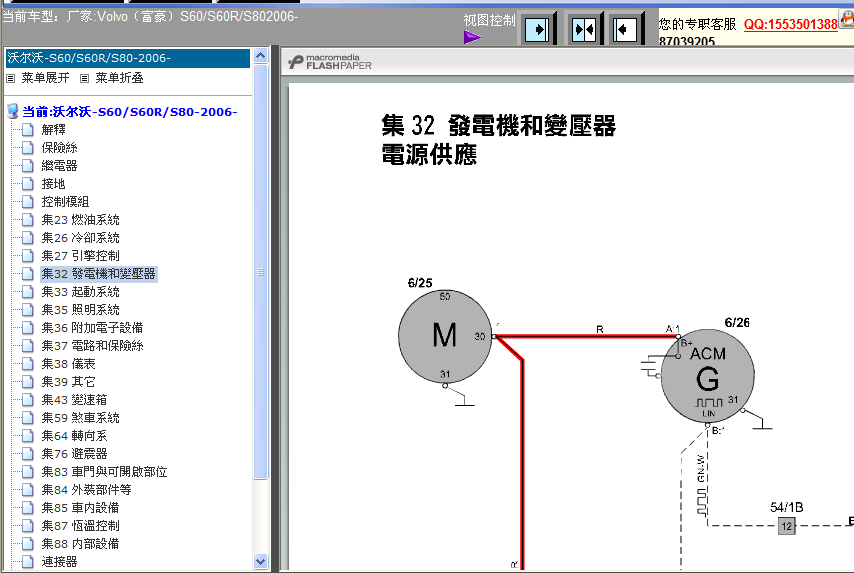This screenshot has width=854, height=573.
Task: Click connector box 12 under 54/1B
Action: click(786, 526)
